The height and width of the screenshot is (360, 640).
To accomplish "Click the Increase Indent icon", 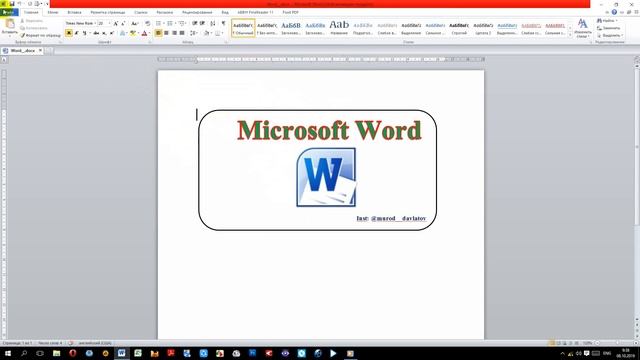I will (x=202, y=24).
